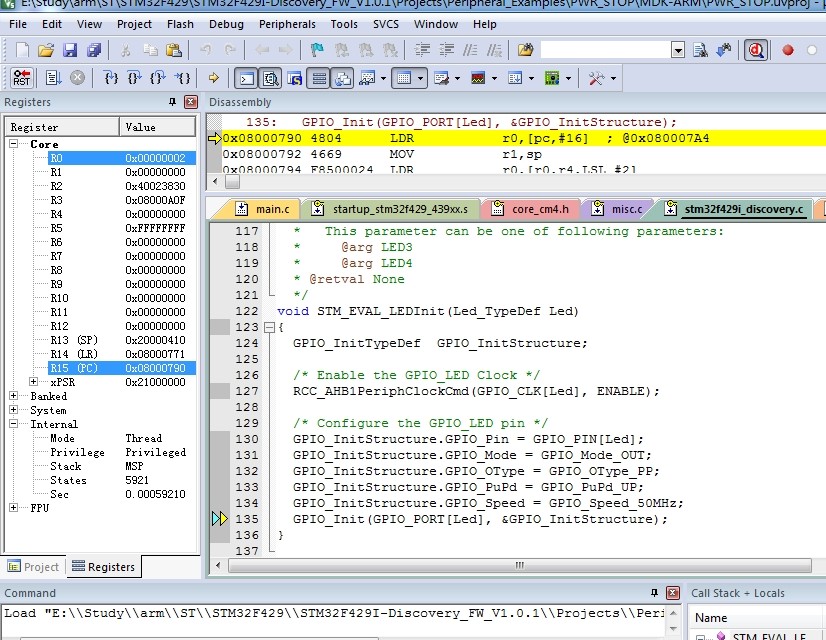The image size is (826, 640).
Task: Click the Find document search icon
Action: [x=700, y=50]
